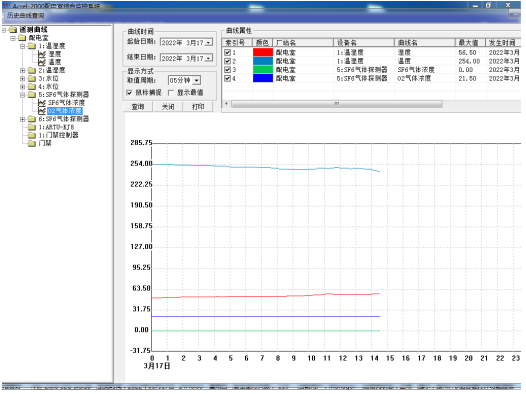Click the 颜色 column header
The image size is (526, 394).
[263, 43]
